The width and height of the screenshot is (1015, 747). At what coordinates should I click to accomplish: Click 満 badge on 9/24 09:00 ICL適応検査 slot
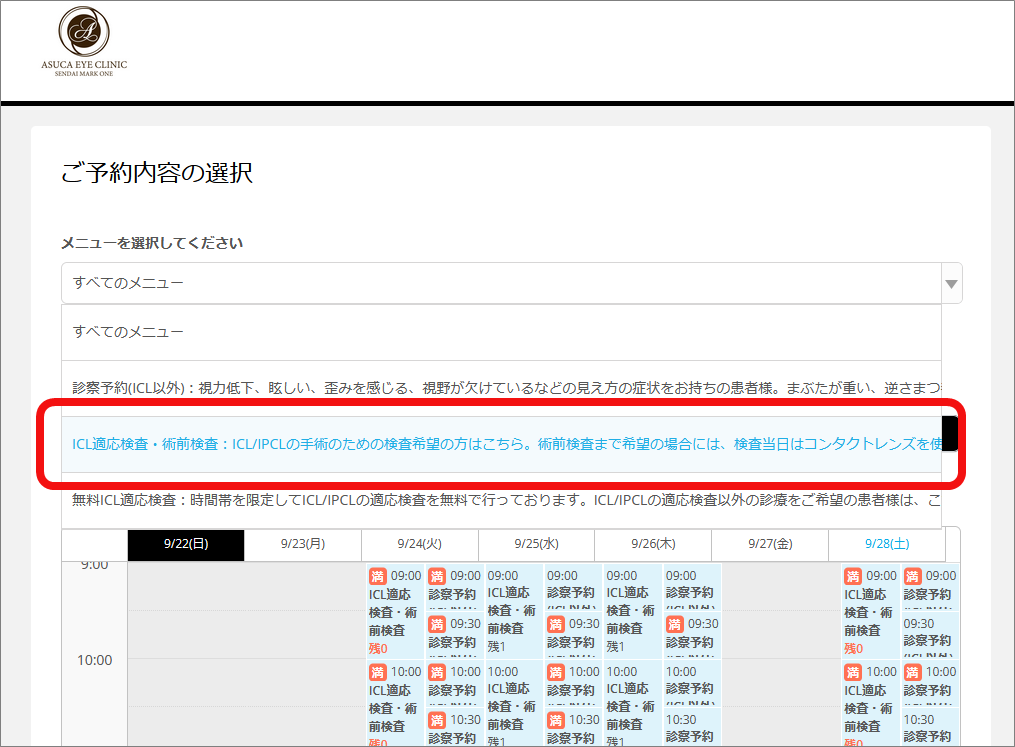tap(377, 576)
